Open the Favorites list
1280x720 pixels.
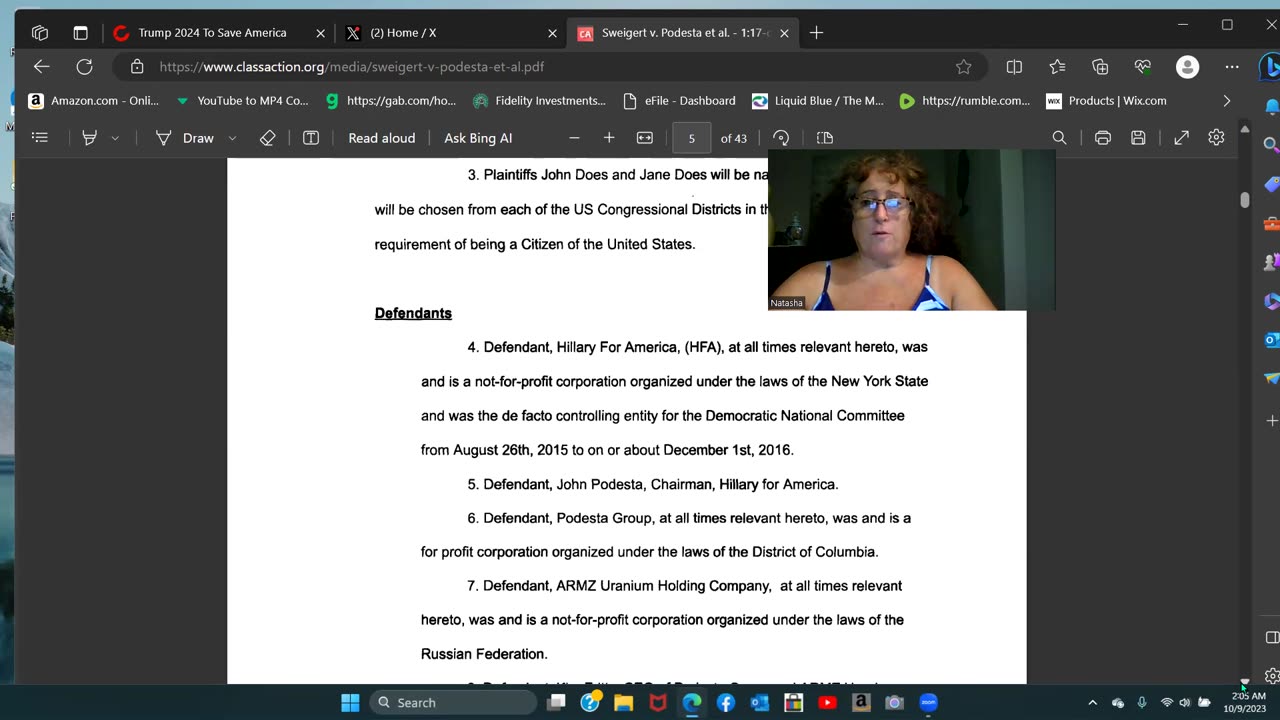click(x=1057, y=67)
